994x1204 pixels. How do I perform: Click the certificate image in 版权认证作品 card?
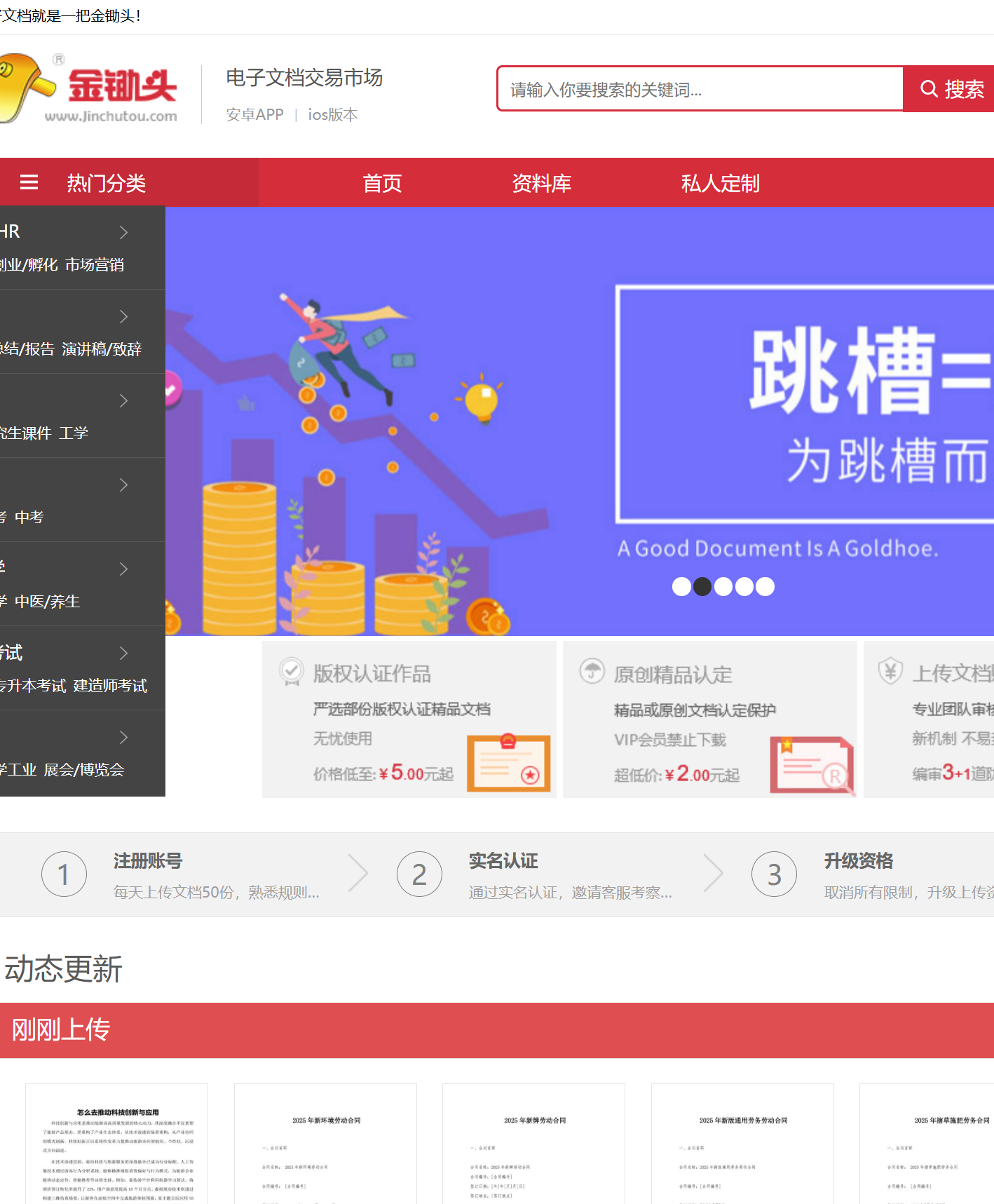(508, 763)
